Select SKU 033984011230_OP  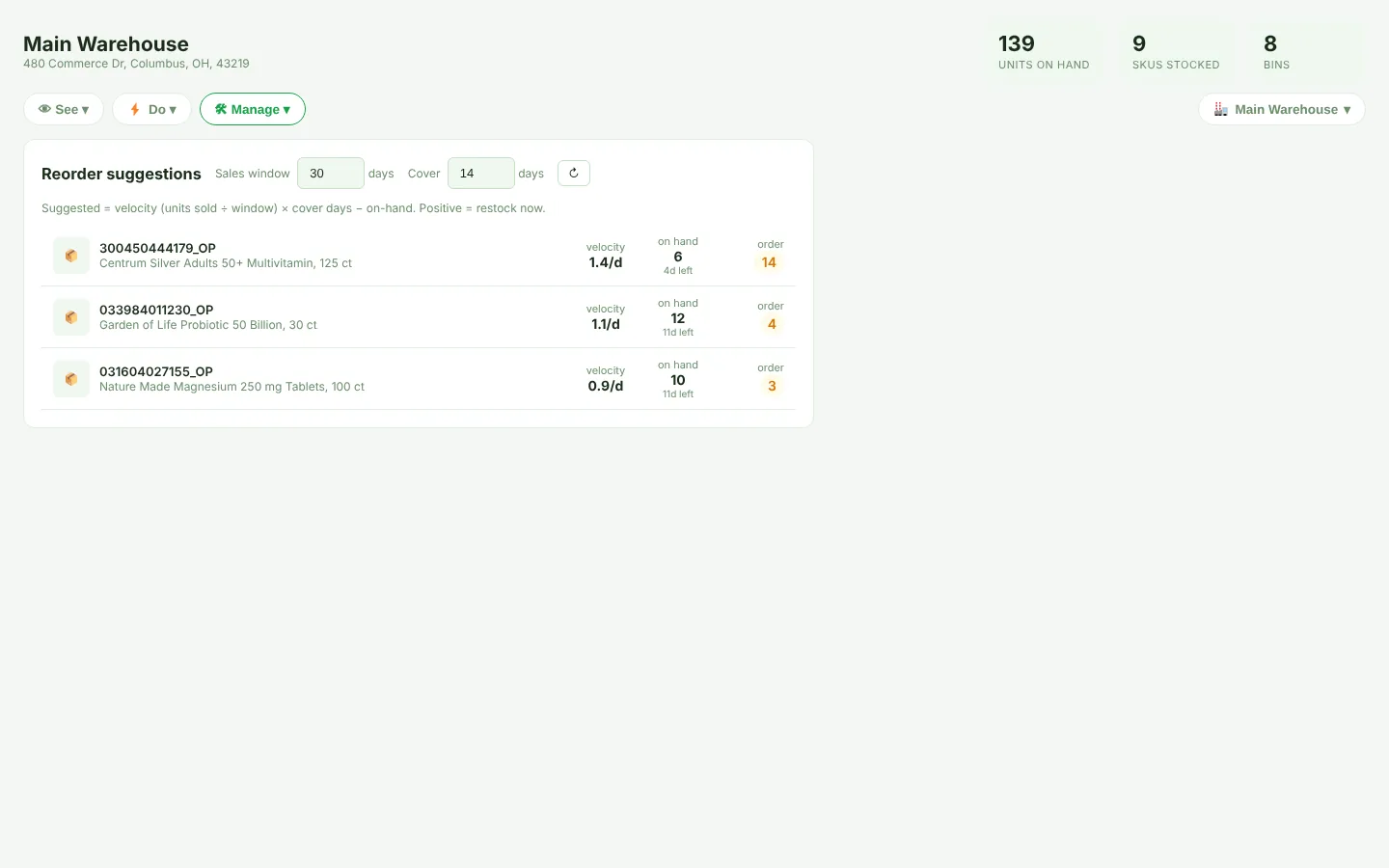click(x=156, y=310)
